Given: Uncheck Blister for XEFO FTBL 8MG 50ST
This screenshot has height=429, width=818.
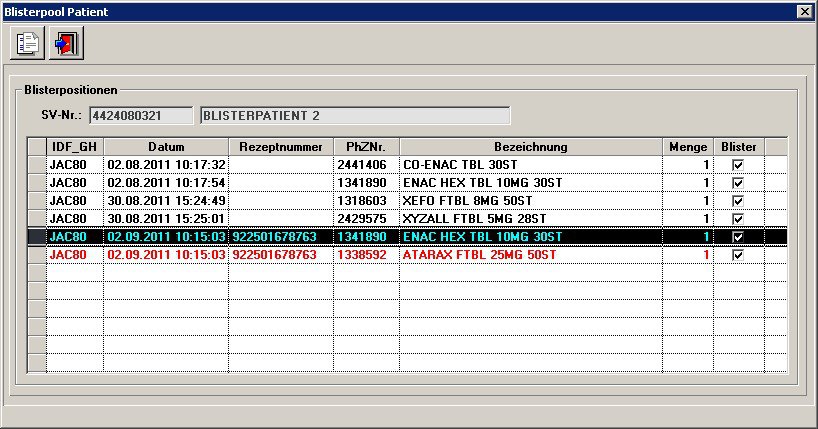Looking at the screenshot, I should click(x=738, y=201).
